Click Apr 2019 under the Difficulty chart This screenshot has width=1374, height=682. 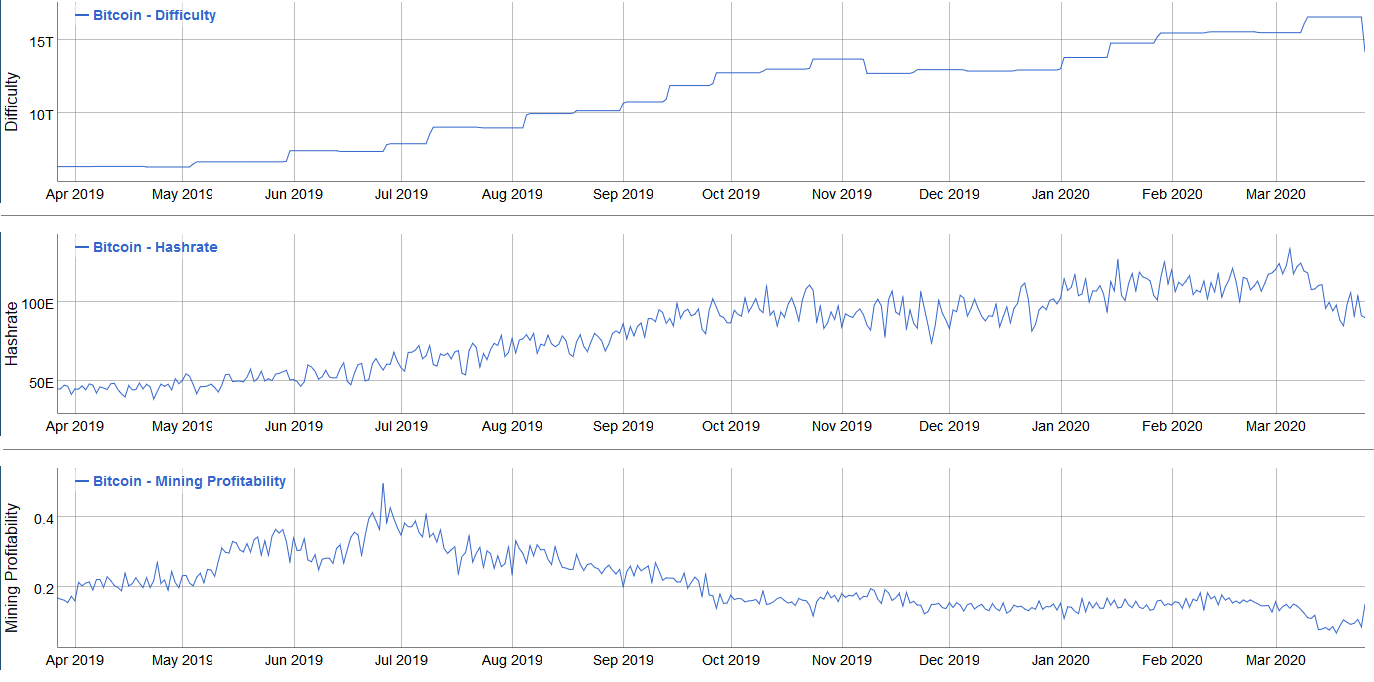pyautogui.click(x=75, y=194)
